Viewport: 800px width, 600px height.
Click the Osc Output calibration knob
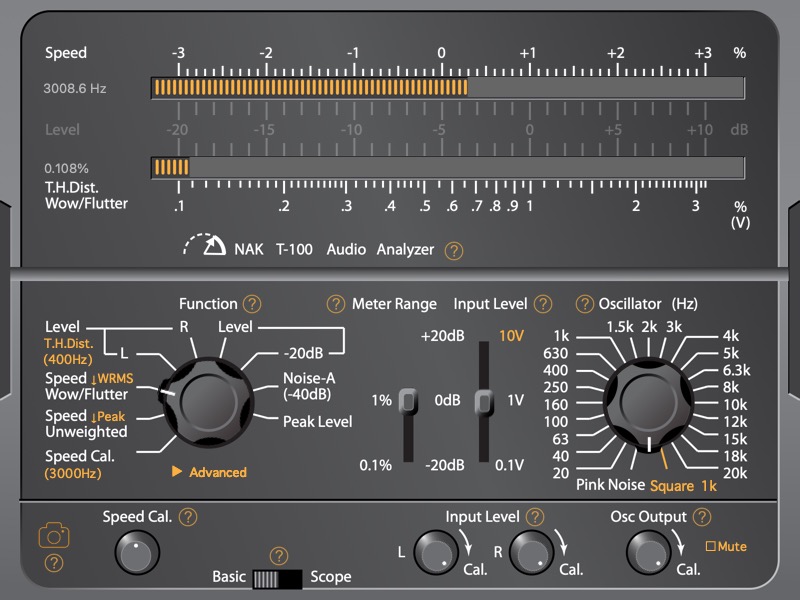point(647,551)
